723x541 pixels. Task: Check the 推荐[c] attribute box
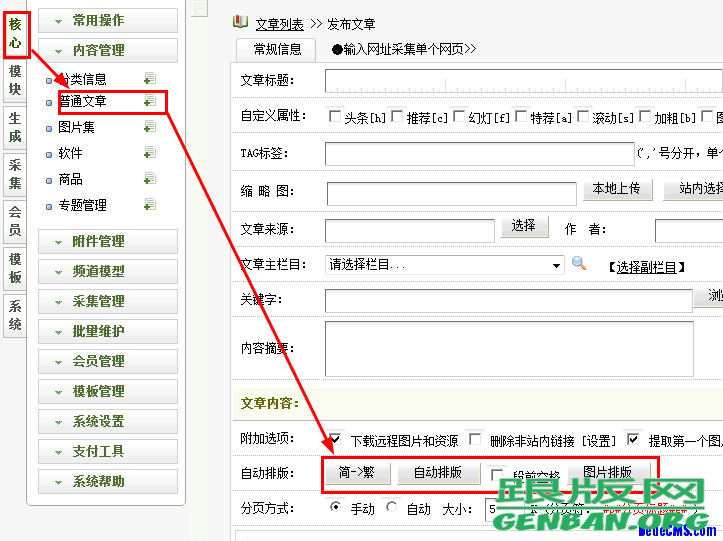pos(397,116)
